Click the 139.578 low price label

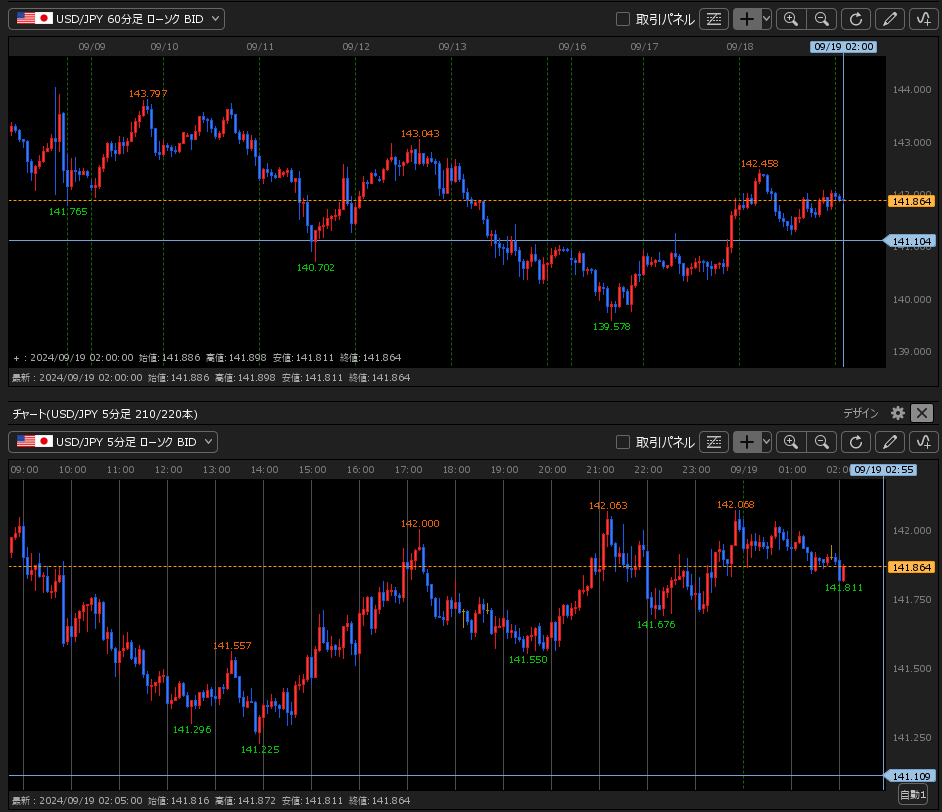tap(612, 327)
